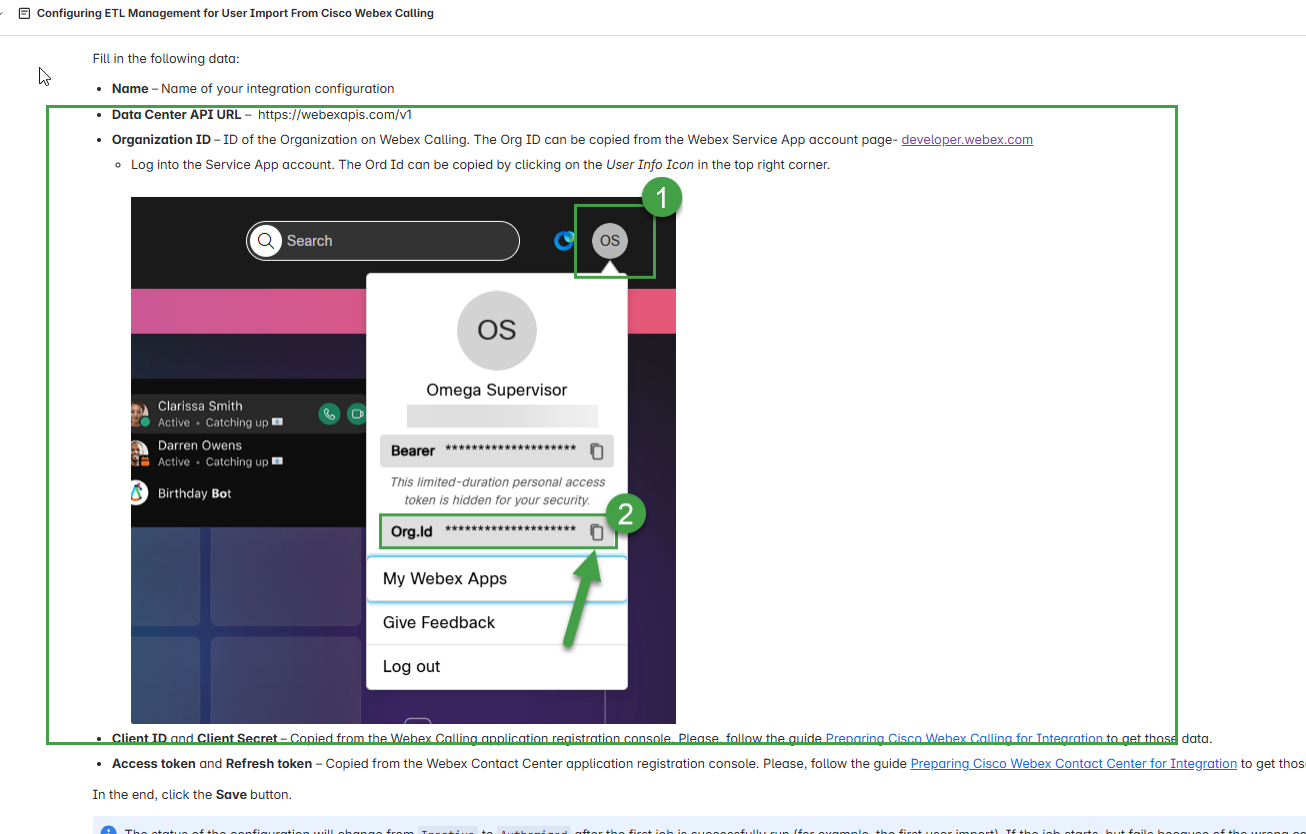Click the blue Webex logo icon near the avatar
The image size is (1306, 834).
[565, 241]
